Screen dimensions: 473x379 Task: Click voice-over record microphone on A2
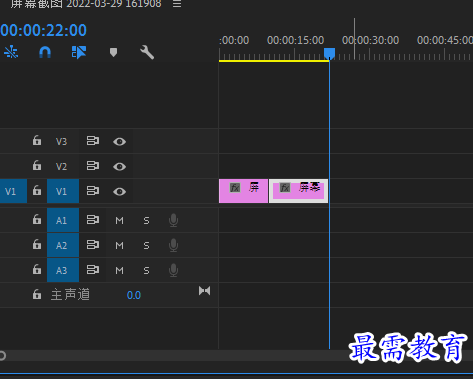click(x=173, y=245)
